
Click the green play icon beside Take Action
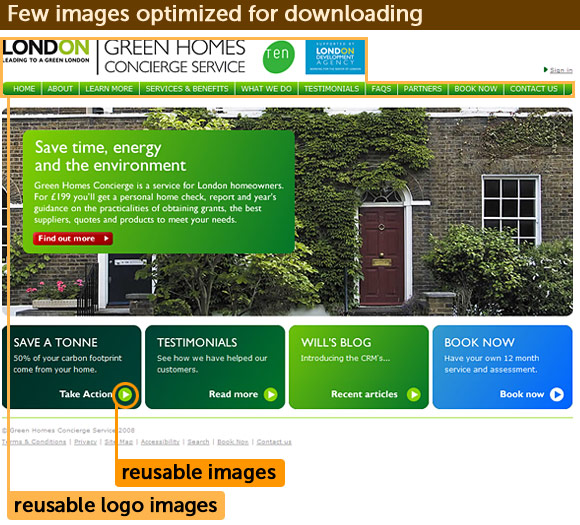(x=126, y=394)
